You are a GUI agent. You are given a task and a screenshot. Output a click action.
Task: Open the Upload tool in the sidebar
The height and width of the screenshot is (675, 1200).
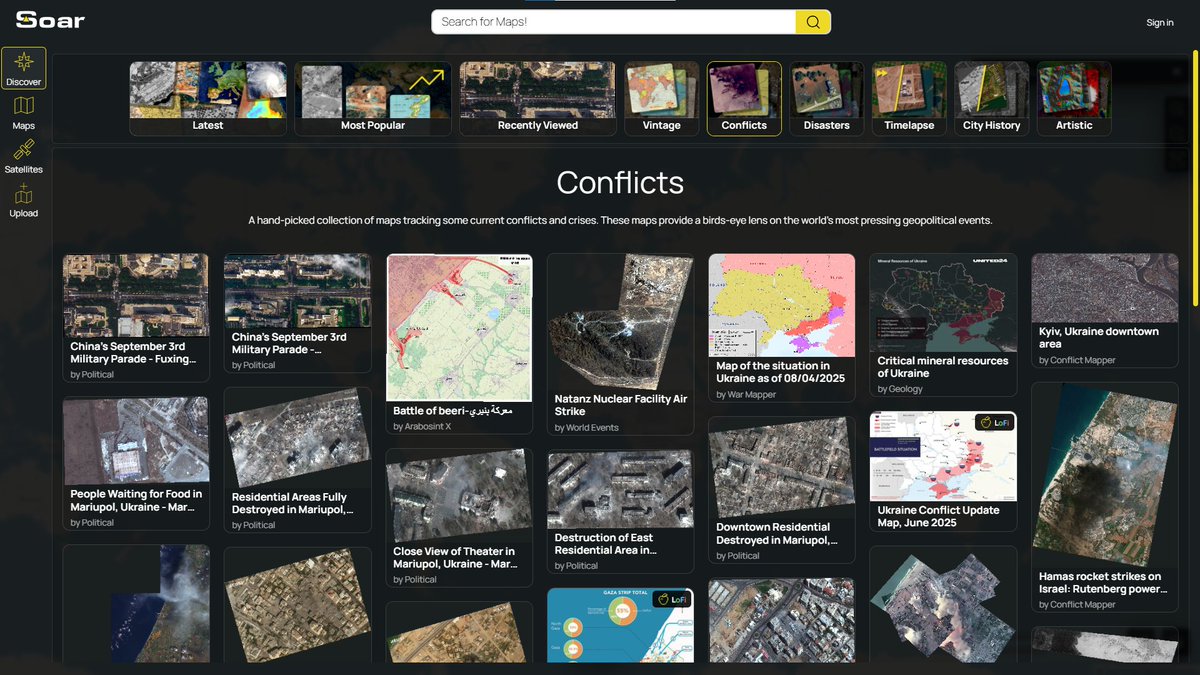23,200
